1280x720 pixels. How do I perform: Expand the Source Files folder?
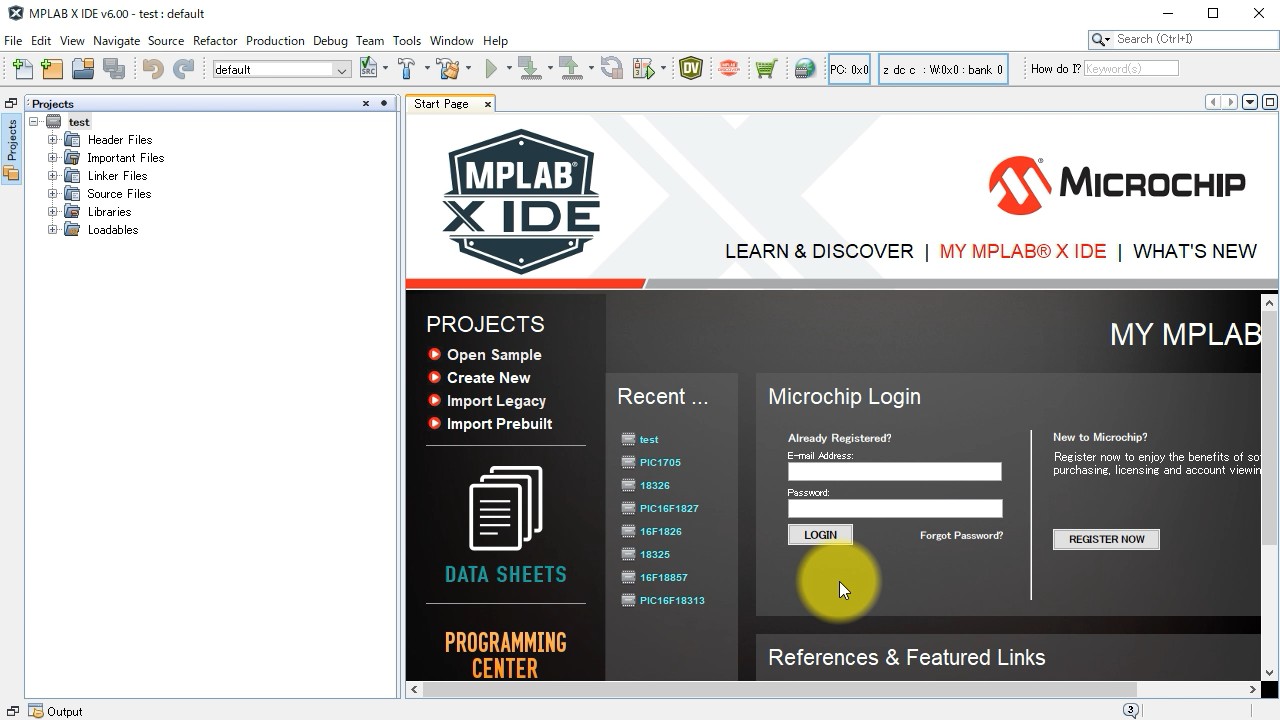coord(53,194)
